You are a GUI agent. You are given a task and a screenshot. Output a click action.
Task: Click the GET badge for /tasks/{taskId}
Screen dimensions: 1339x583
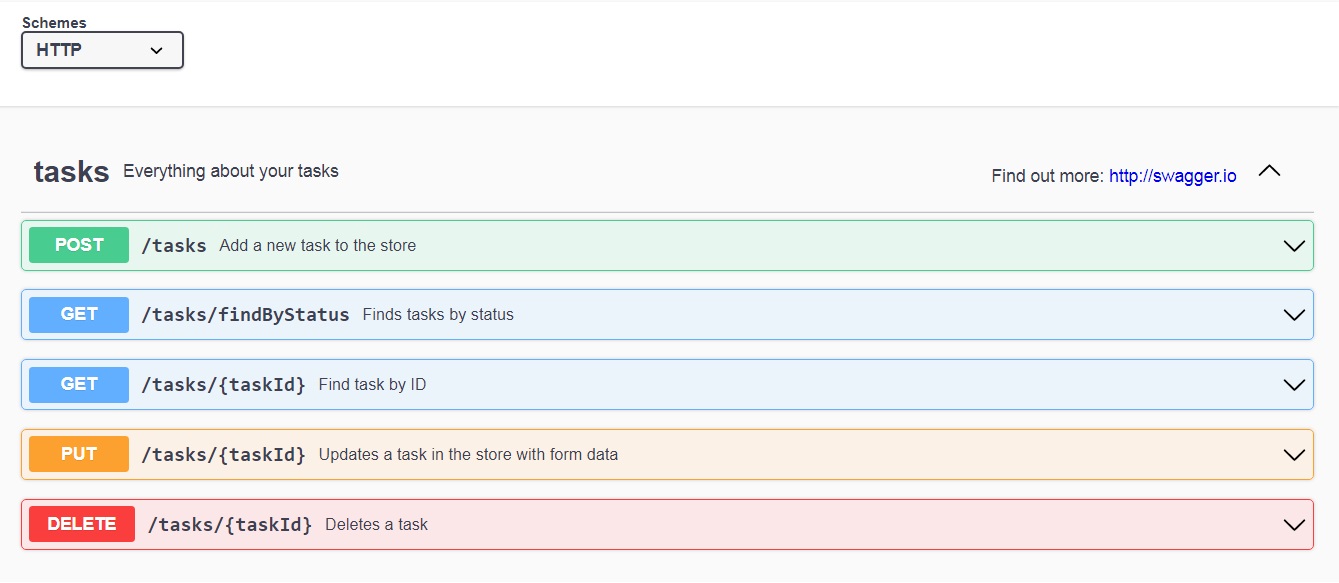point(79,384)
